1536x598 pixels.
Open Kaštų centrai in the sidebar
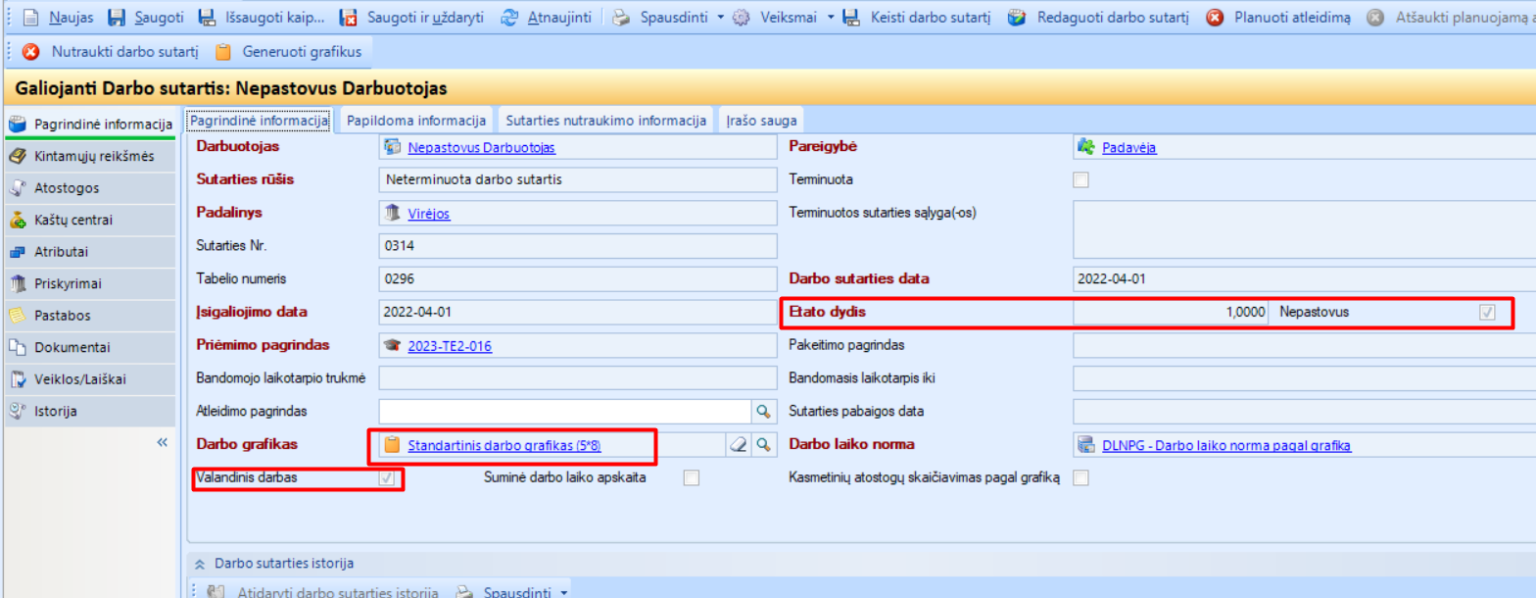[74, 220]
